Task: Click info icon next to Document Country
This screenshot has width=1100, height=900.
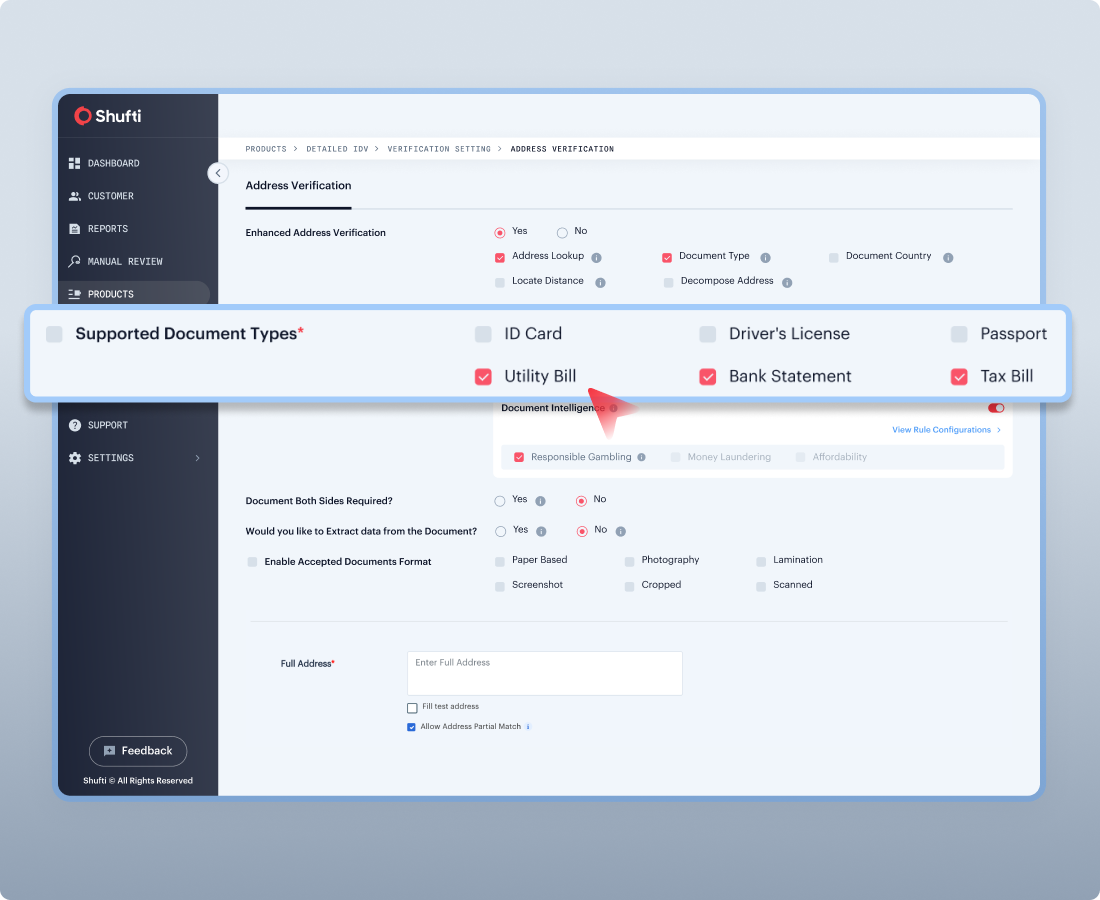Action: coord(948,258)
